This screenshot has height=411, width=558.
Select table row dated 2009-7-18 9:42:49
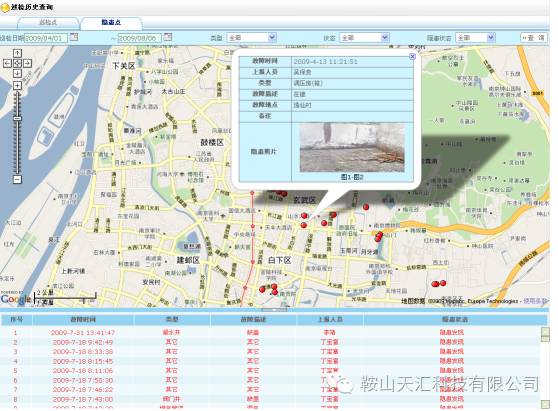[270, 342]
